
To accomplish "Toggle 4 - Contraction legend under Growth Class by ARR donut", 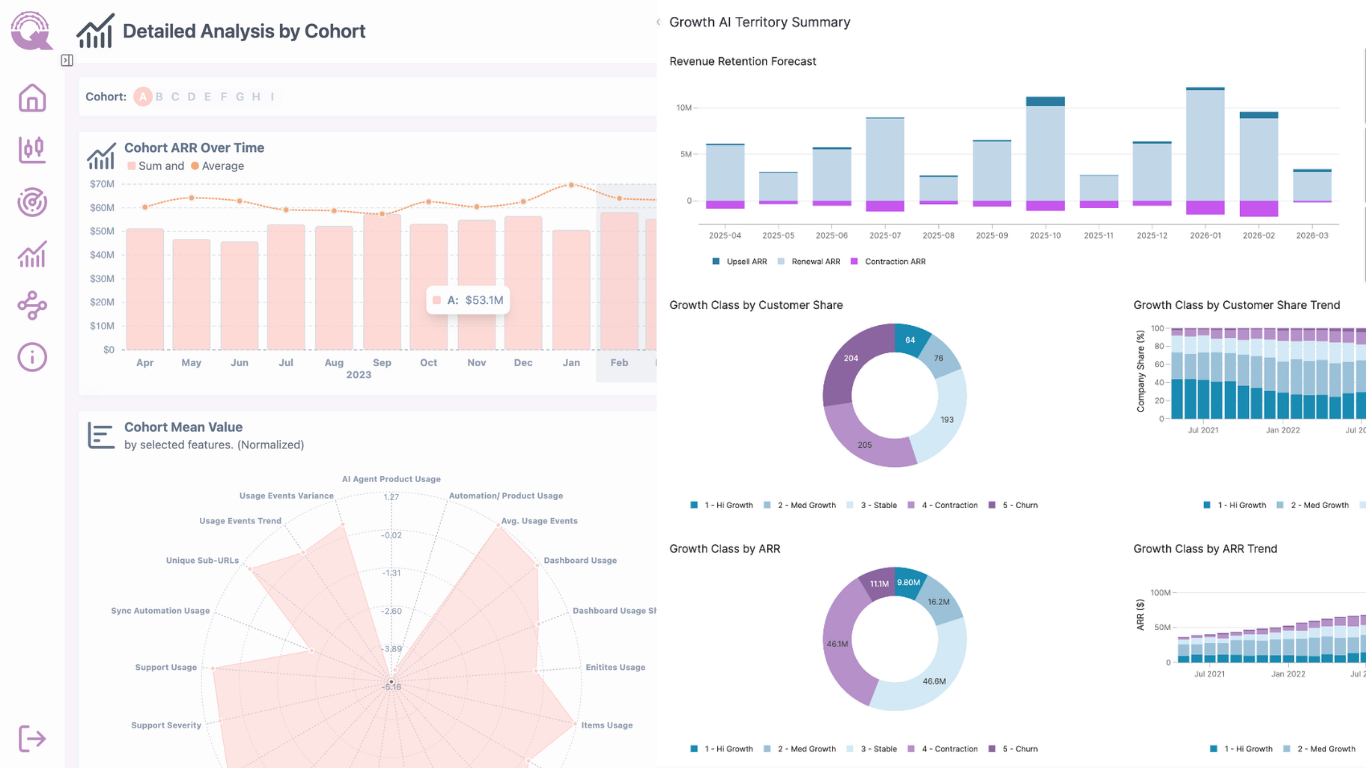I will coord(942,749).
